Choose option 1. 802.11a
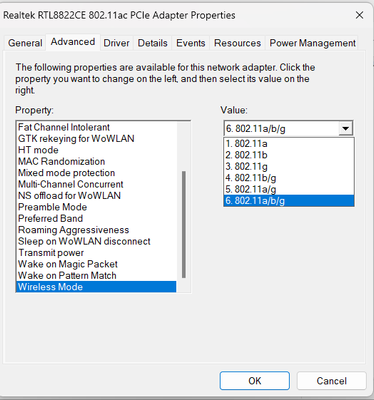 pyautogui.click(x=289, y=144)
